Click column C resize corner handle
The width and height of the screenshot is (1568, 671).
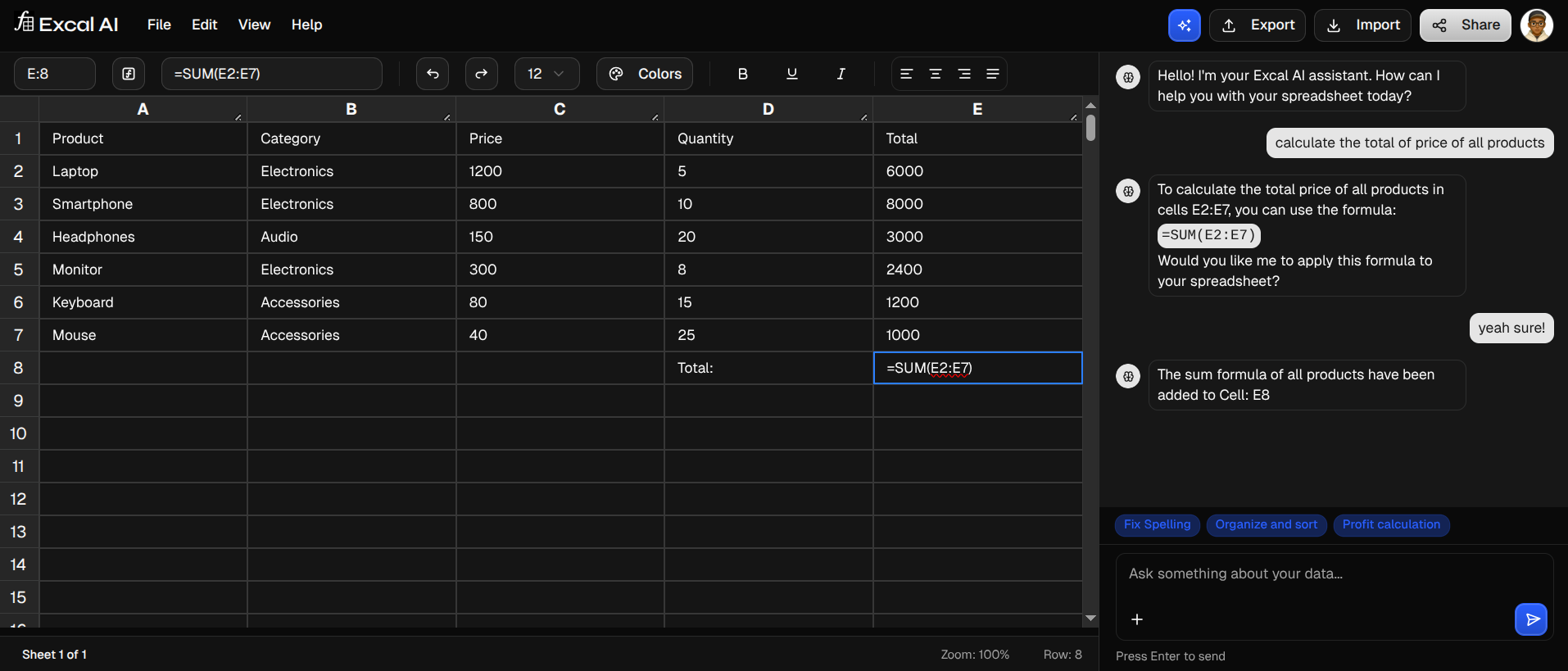coord(655,117)
